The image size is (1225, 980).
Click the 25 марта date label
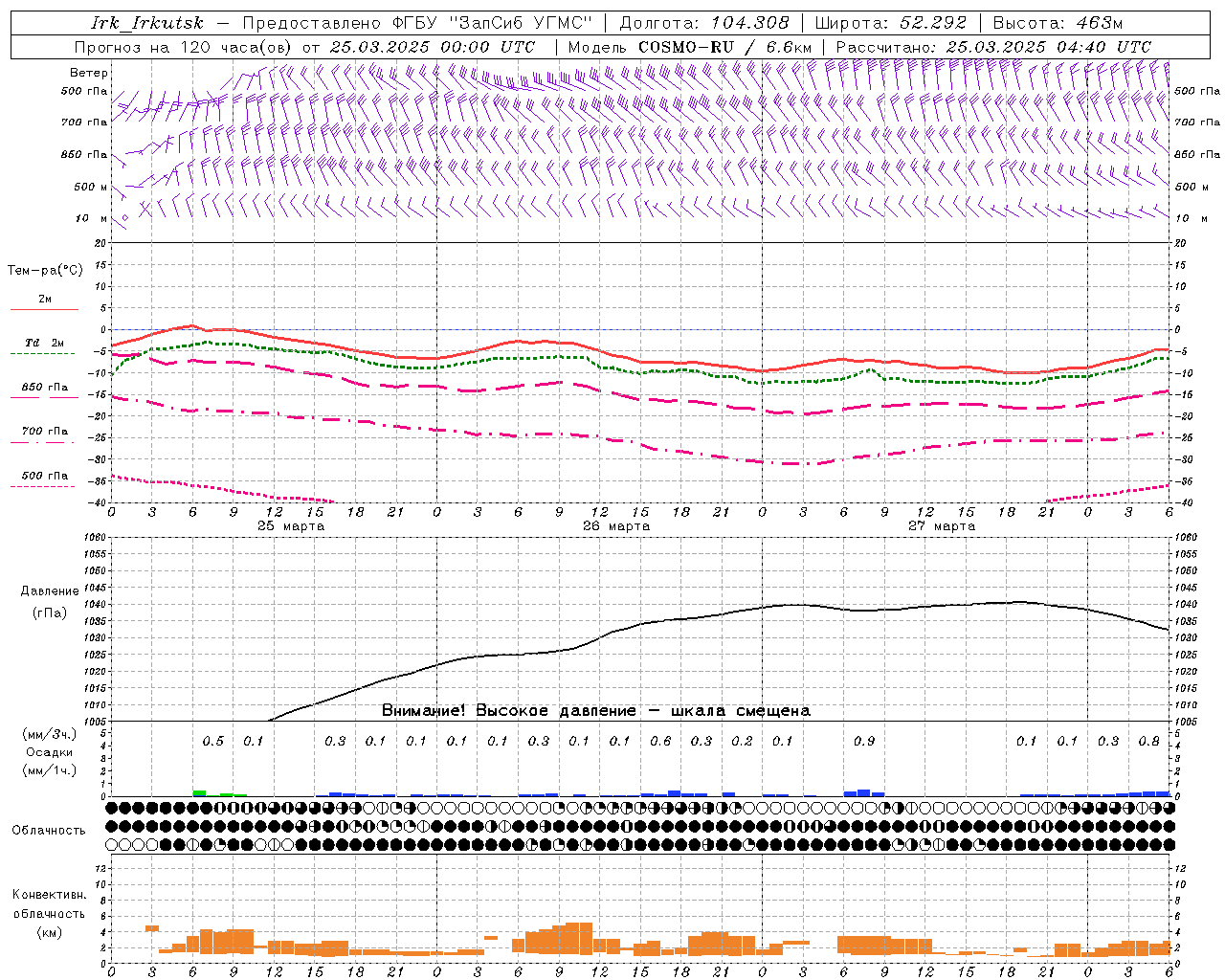coord(291,526)
